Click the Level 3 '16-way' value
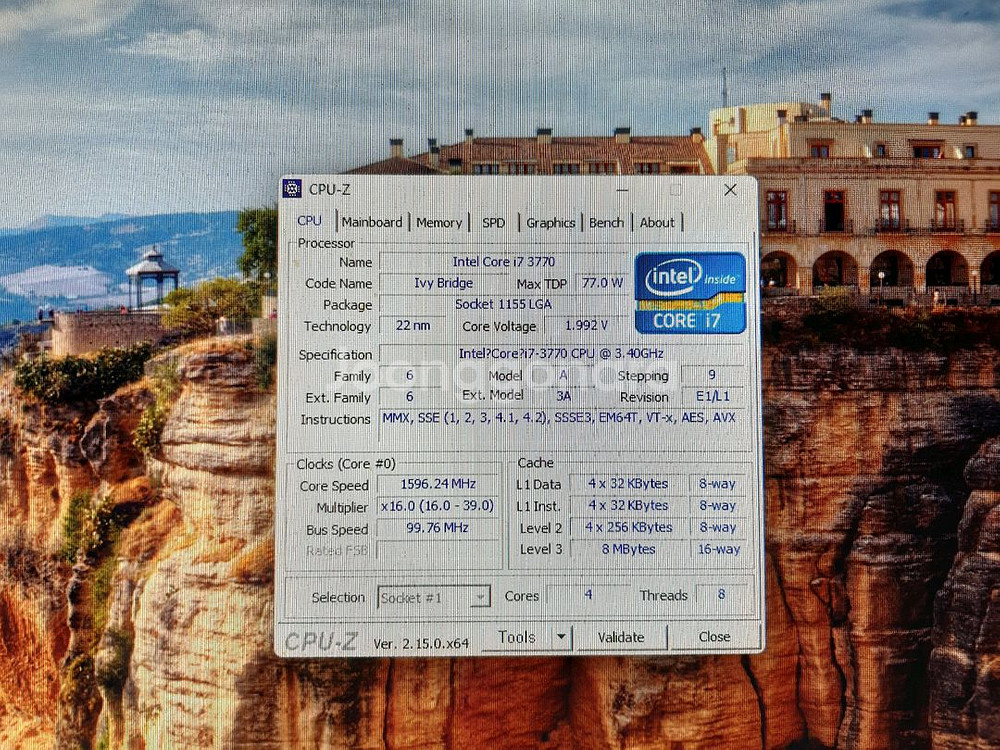Screen dimensions: 1000x750 pyautogui.click(x=719, y=548)
